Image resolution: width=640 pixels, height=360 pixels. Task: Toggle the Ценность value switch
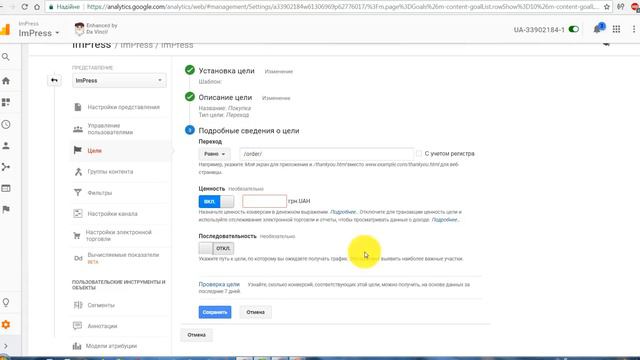pos(216,201)
